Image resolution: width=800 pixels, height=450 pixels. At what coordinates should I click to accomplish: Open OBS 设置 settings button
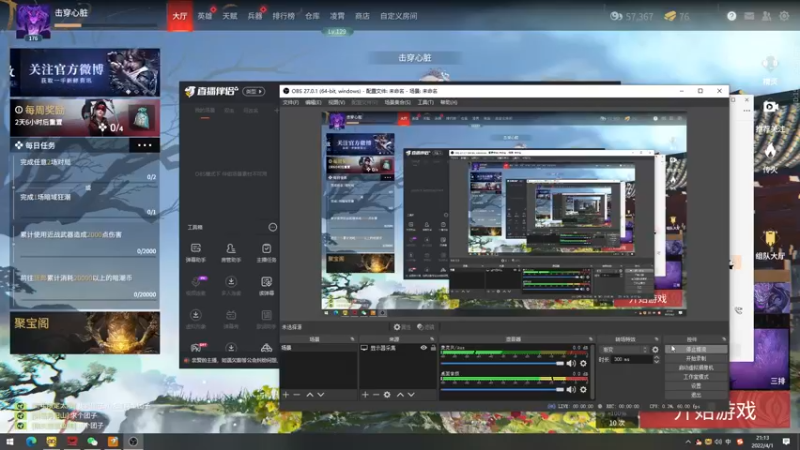tap(696, 386)
